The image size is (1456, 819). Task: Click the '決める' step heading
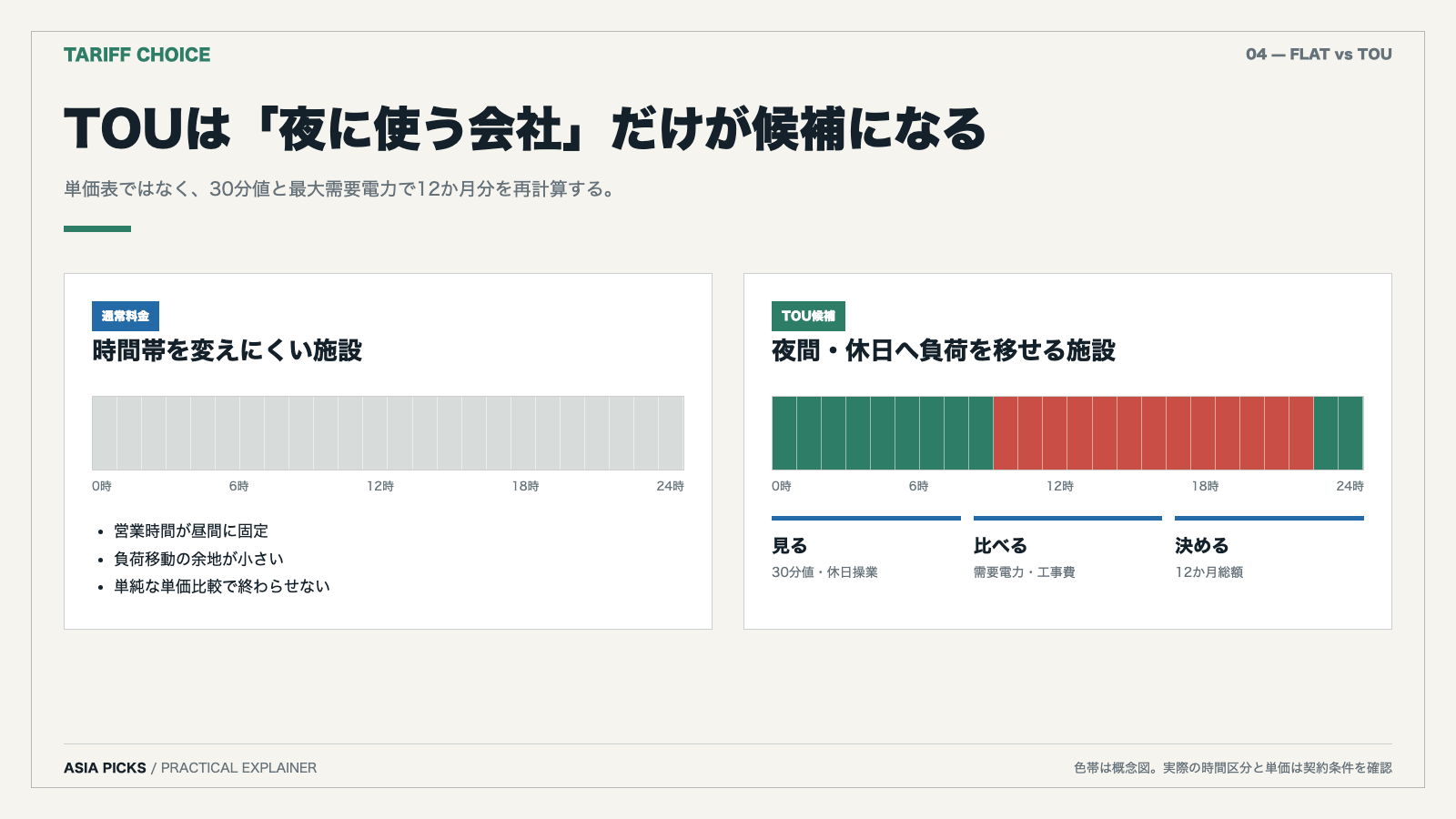coord(1202,546)
